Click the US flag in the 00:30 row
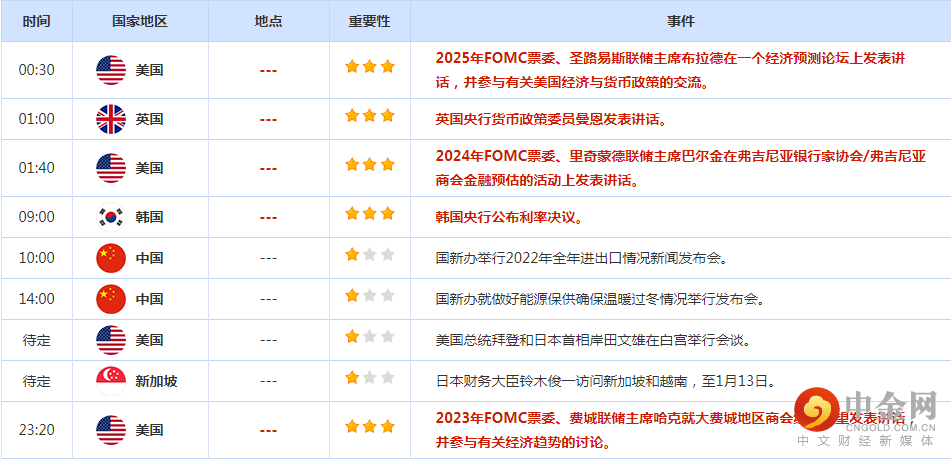Image resolution: width=951 pixels, height=459 pixels. click(111, 70)
